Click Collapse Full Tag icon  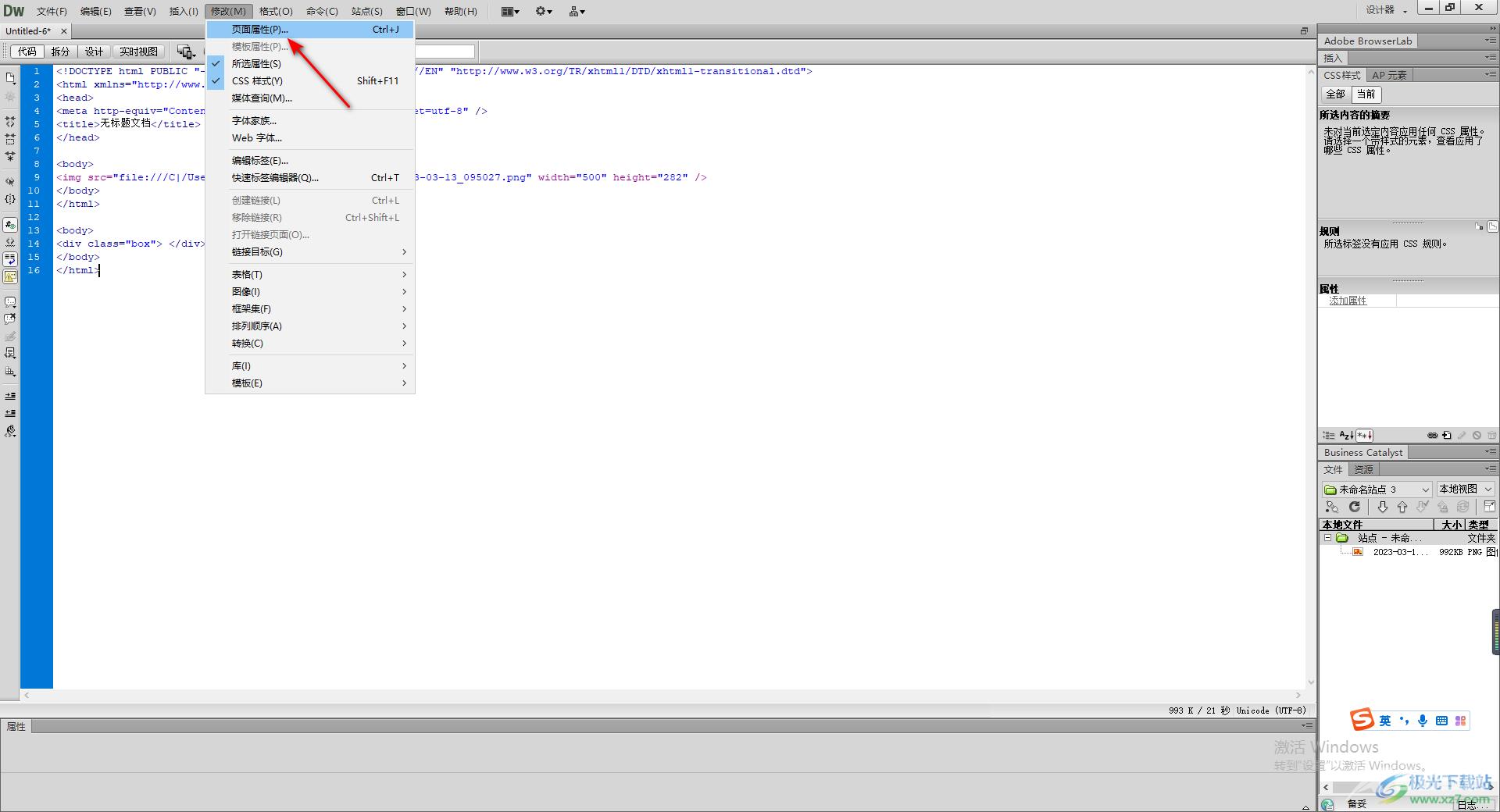10,123
